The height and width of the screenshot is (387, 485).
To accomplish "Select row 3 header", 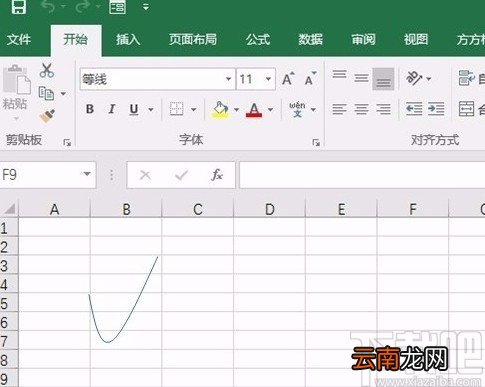I will tap(9, 266).
